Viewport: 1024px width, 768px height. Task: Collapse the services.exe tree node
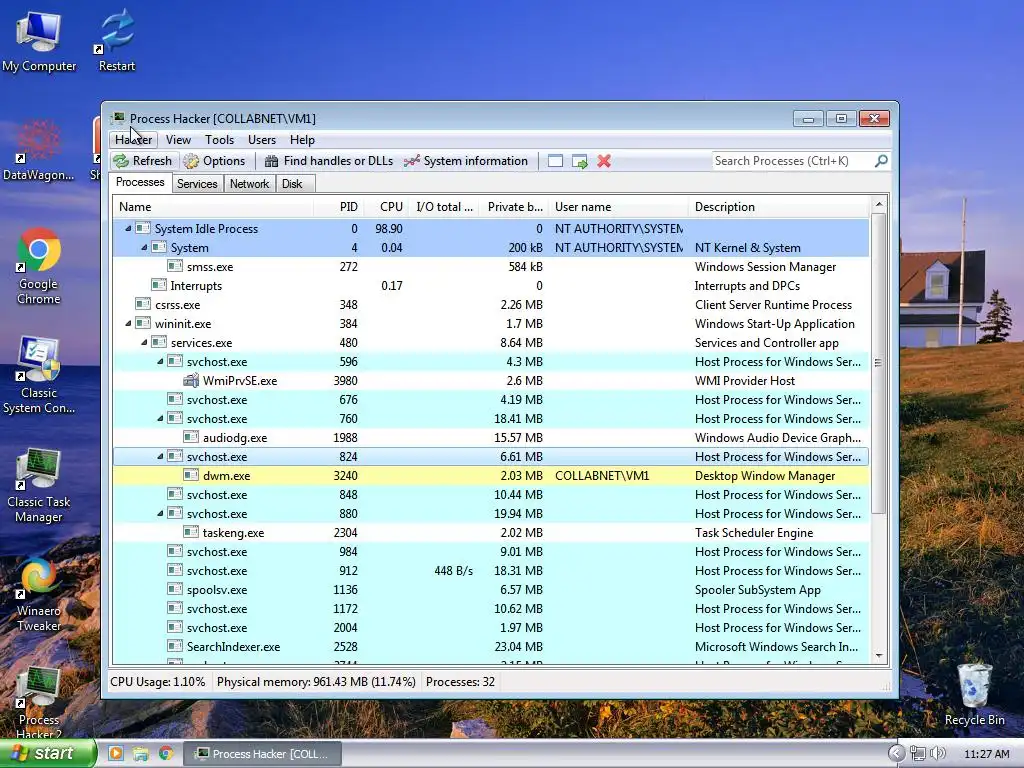pos(144,342)
